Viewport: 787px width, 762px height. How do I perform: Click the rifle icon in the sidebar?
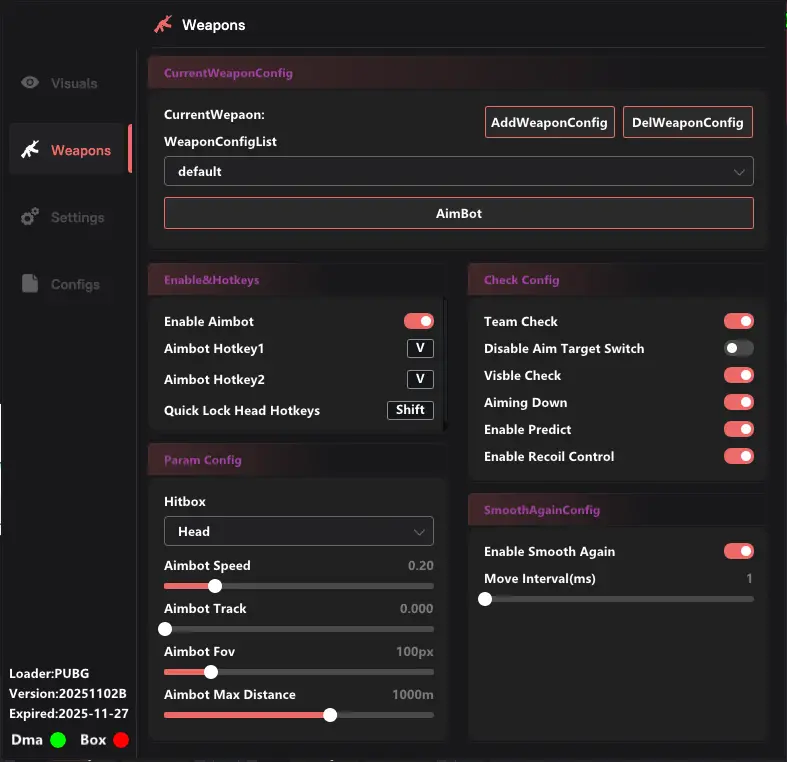(30, 150)
